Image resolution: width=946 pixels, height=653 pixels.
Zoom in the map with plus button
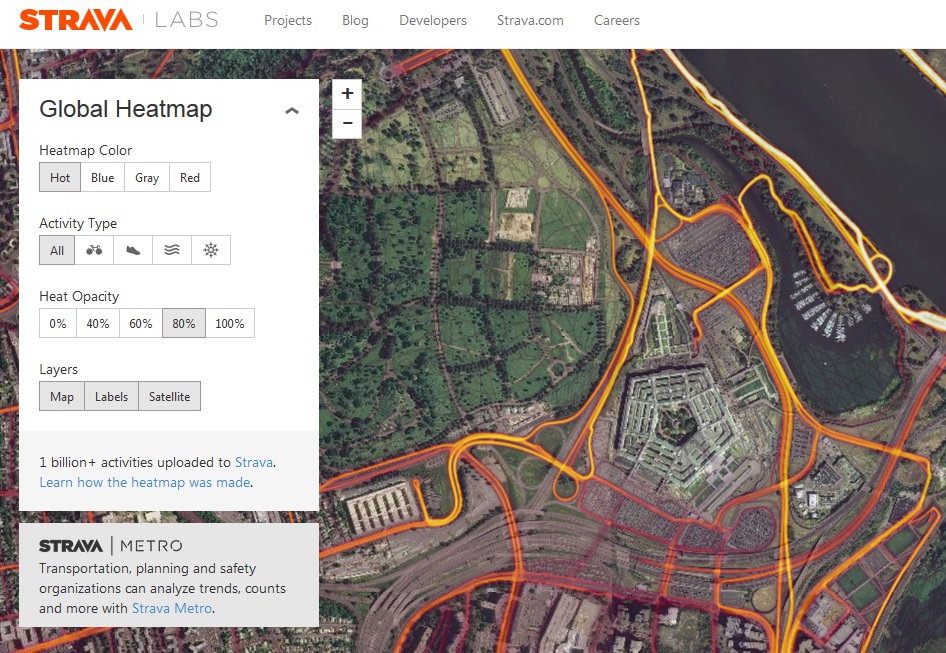[x=347, y=94]
